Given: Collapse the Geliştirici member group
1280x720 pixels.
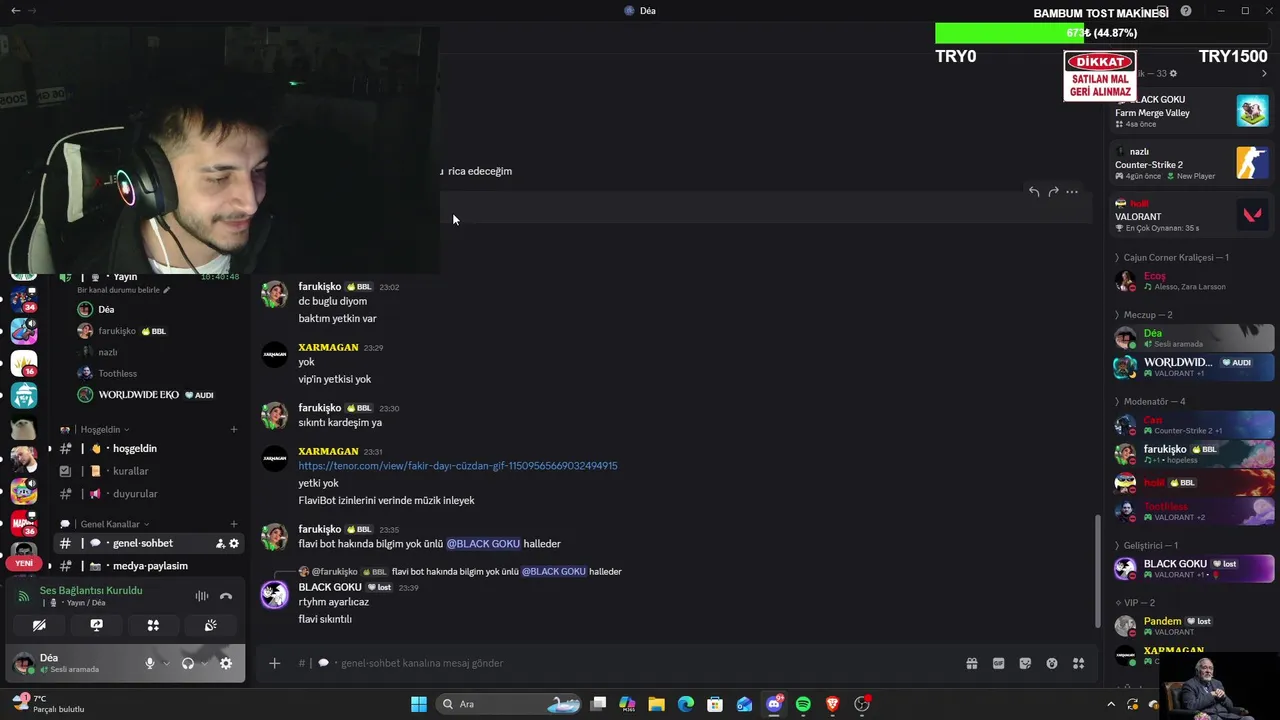Looking at the screenshot, I should pyautogui.click(x=1146, y=546).
